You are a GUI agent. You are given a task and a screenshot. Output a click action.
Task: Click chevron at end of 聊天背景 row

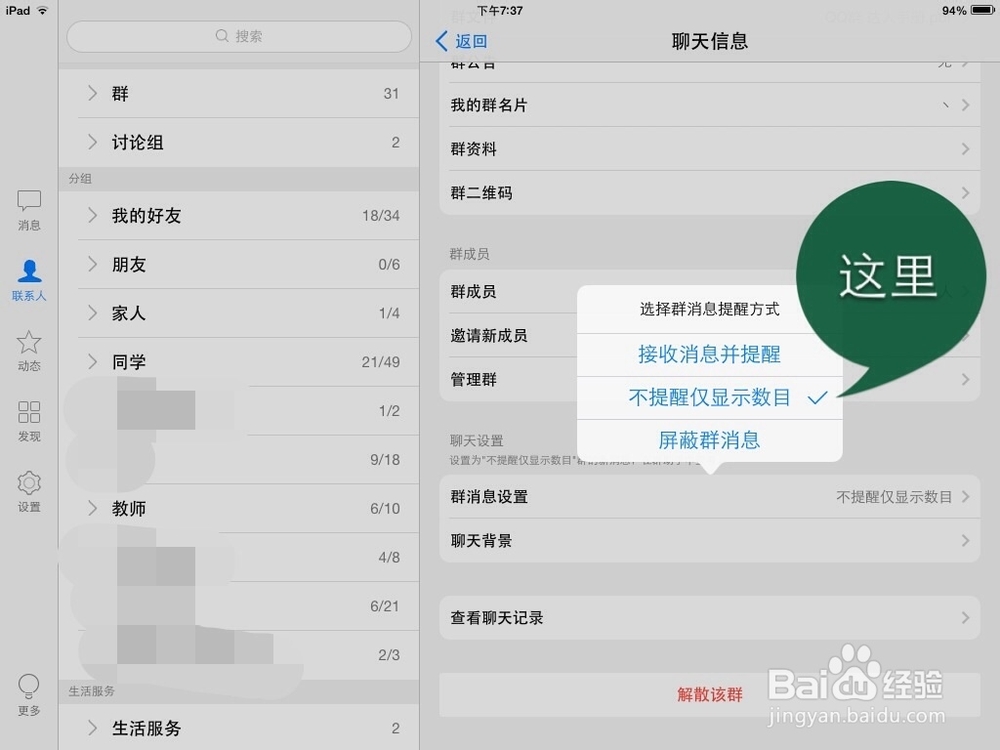pyautogui.click(x=966, y=541)
